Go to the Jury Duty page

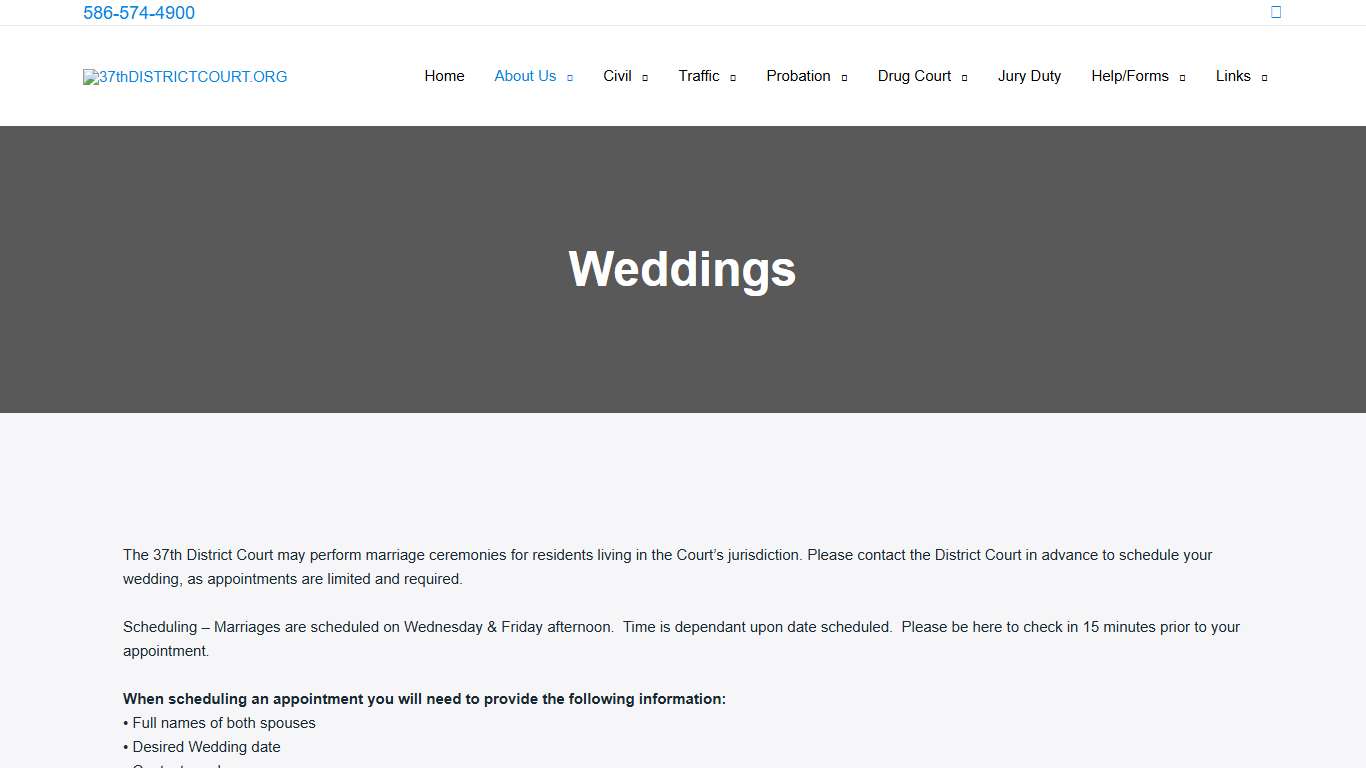point(1029,76)
